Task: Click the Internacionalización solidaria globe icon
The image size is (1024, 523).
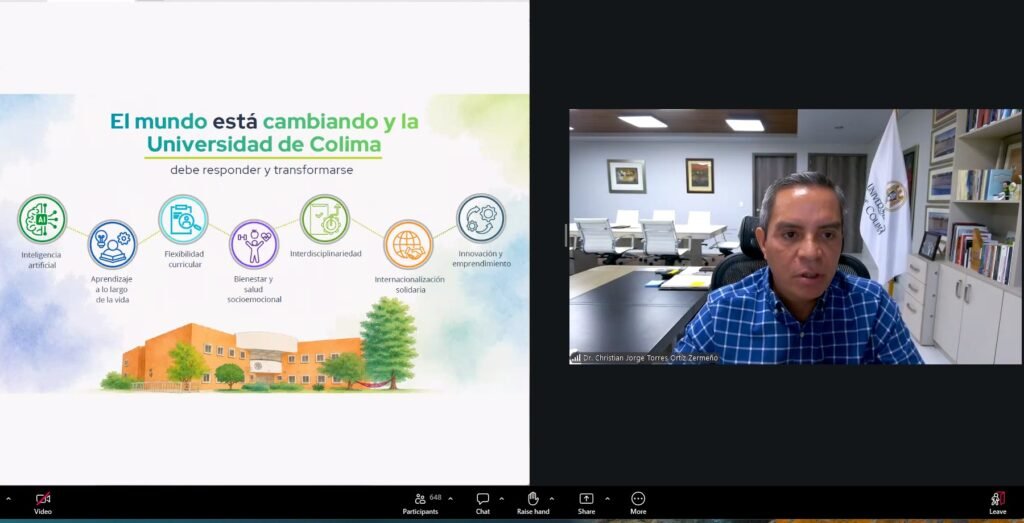Action: click(408, 244)
